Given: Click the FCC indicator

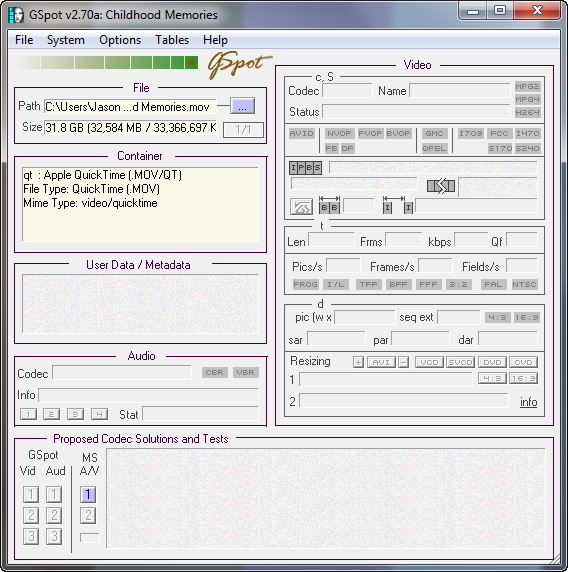Looking at the screenshot, I should 499,134.
